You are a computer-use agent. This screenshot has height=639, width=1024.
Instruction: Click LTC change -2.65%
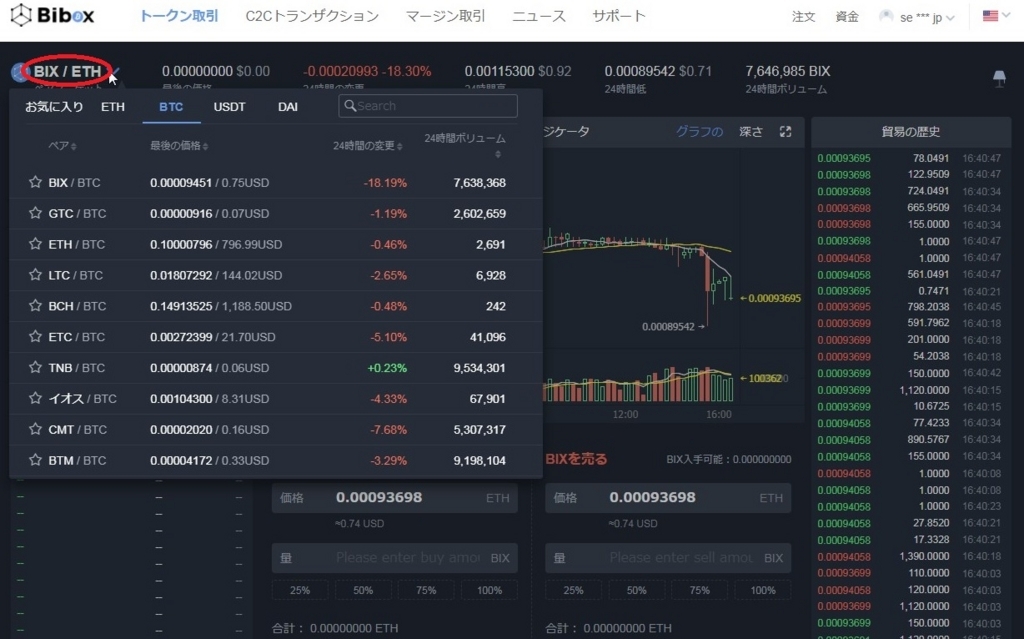tap(389, 276)
